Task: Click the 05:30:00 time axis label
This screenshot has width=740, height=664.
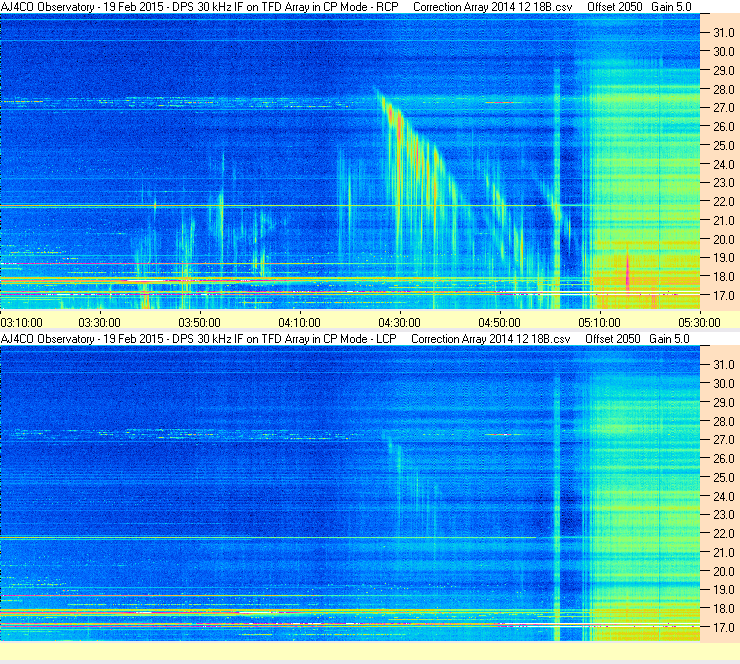Action: coord(699,323)
